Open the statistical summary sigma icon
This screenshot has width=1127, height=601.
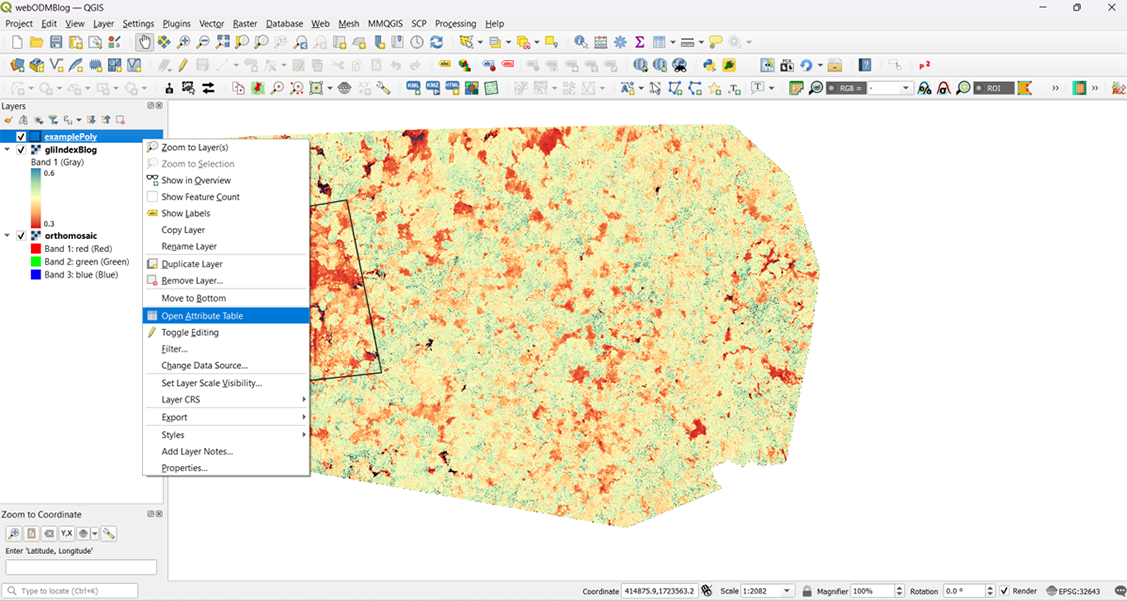point(639,42)
